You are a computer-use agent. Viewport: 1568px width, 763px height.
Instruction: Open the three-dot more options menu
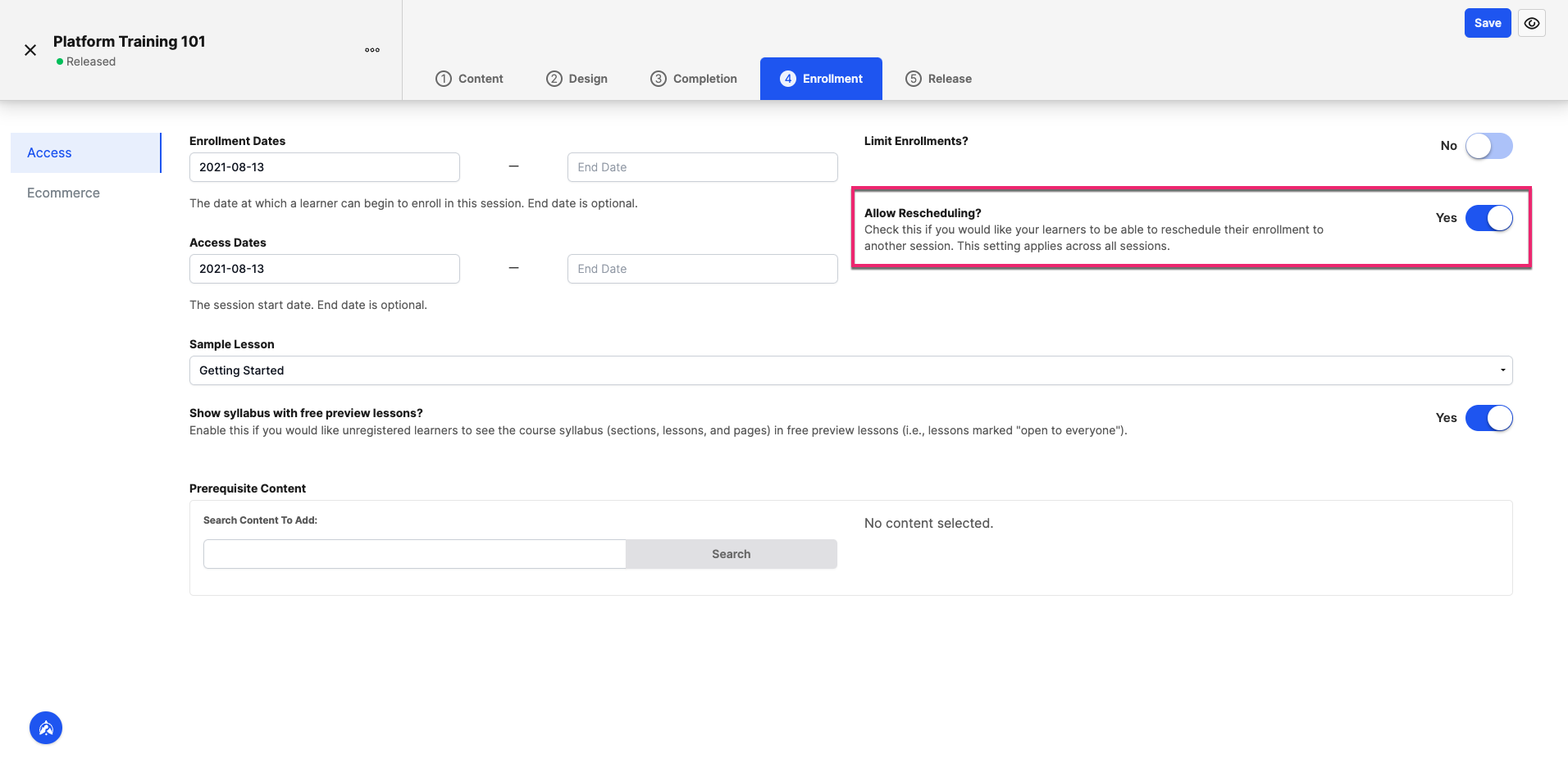tap(372, 50)
